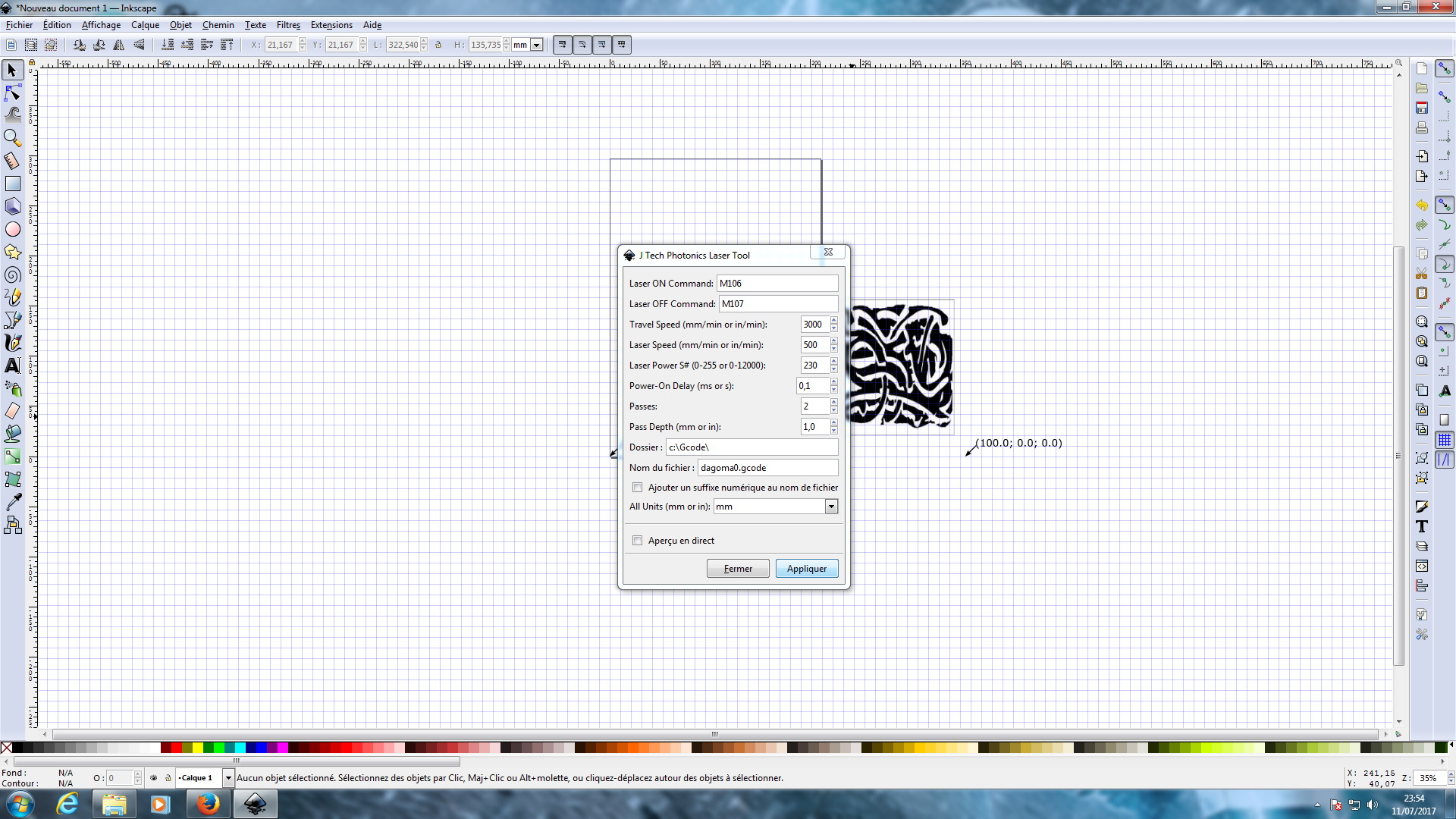Open Firefox from the taskbar
Image resolution: width=1456 pixels, height=819 pixels.
pos(208,804)
